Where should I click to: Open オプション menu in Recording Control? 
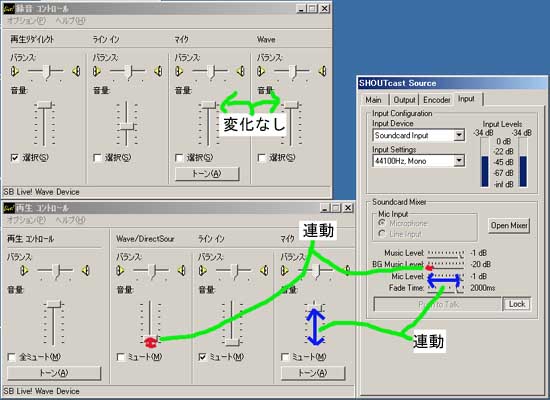click(26, 21)
